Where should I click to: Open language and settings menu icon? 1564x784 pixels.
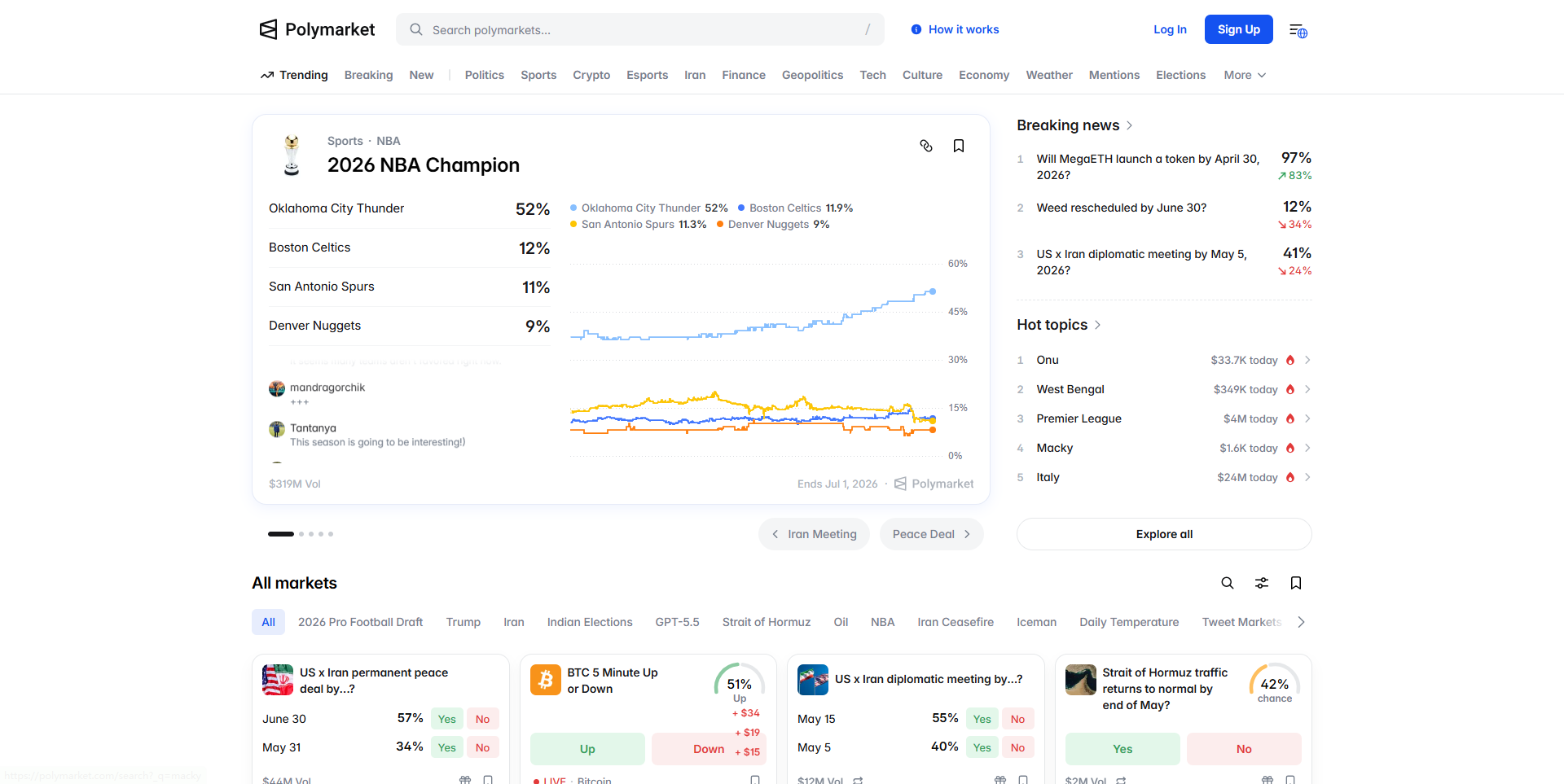click(x=1298, y=30)
